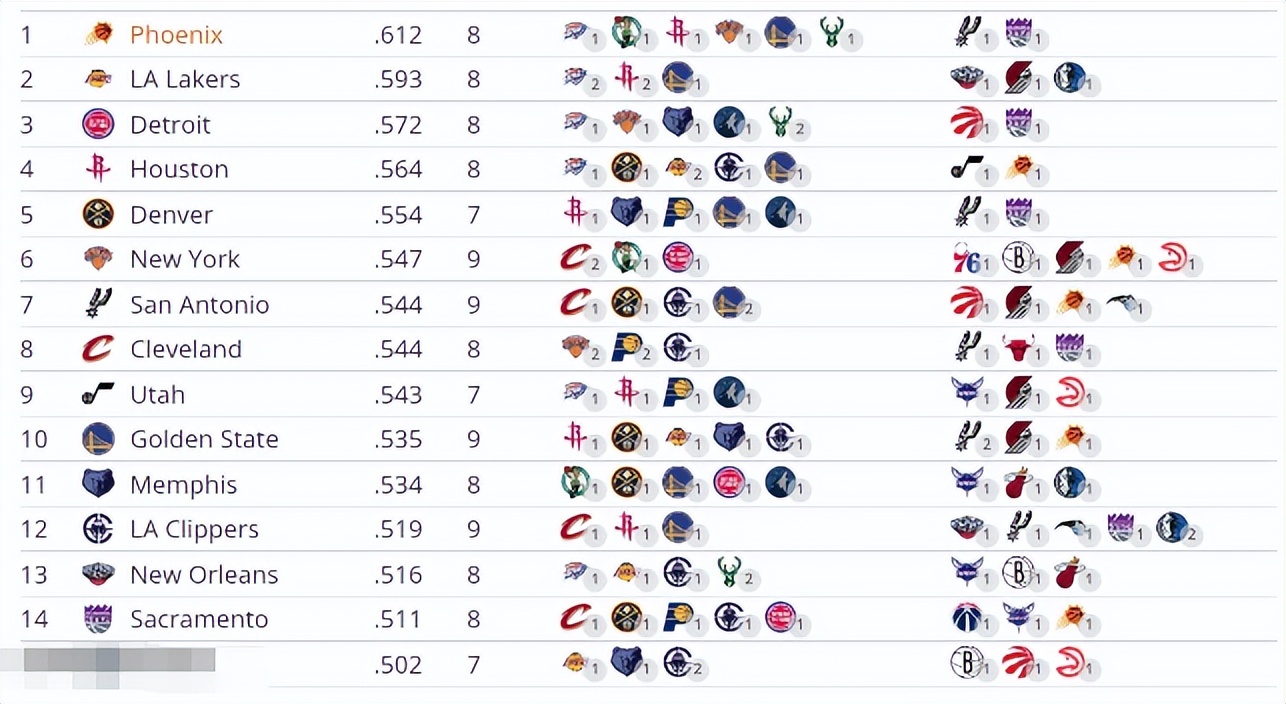Click the Pistons logo beside the Detroit name
The width and height of the screenshot is (1286, 704).
tap(98, 124)
